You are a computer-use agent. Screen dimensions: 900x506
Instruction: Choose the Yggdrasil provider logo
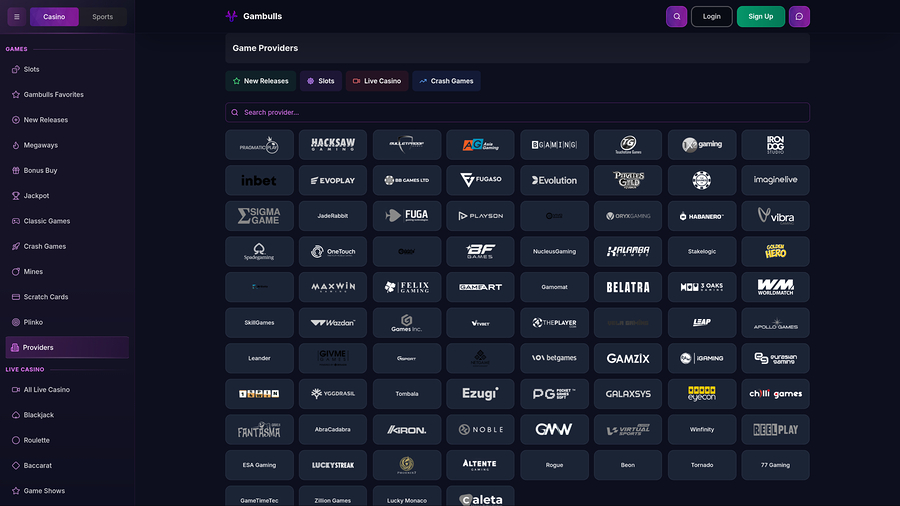click(x=333, y=394)
